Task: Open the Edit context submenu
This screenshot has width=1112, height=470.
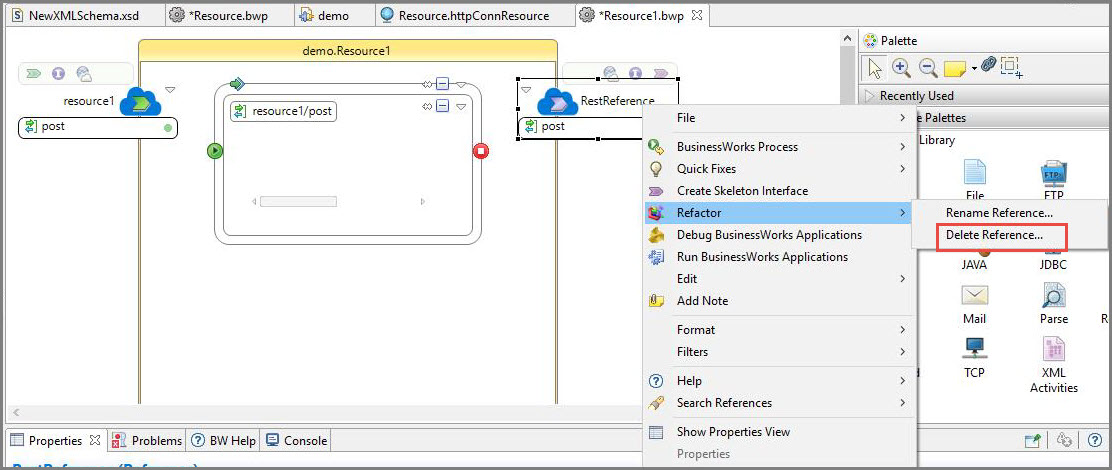Action: tap(779, 279)
